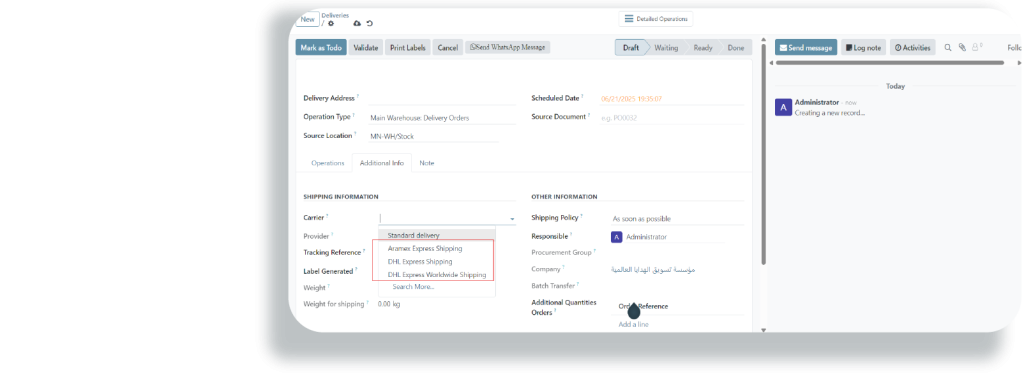1024x374 pixels.
Task: Open the followers person icon
Action: pyautogui.click(x=977, y=47)
